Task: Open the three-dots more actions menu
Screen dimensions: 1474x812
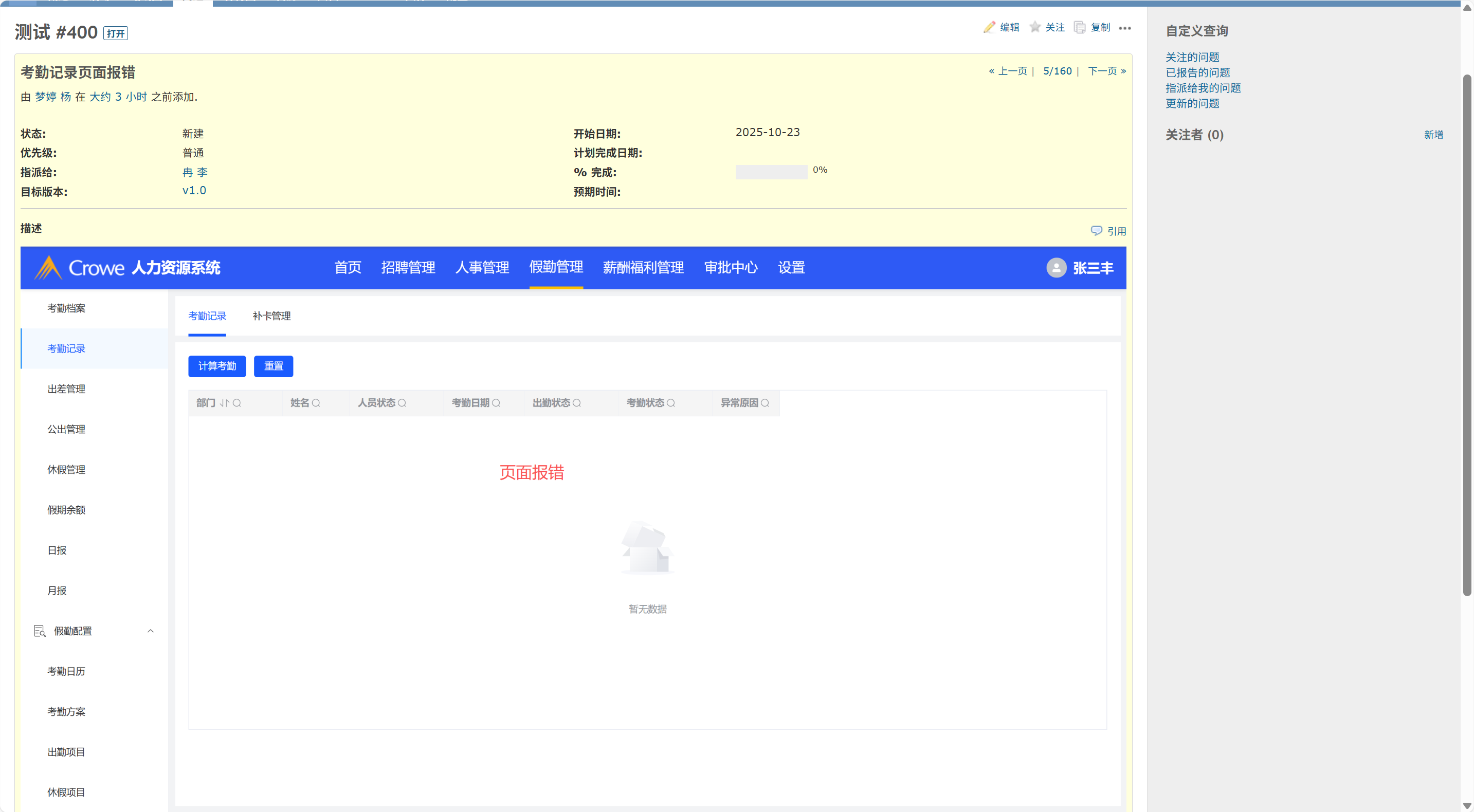Action: [1124, 28]
